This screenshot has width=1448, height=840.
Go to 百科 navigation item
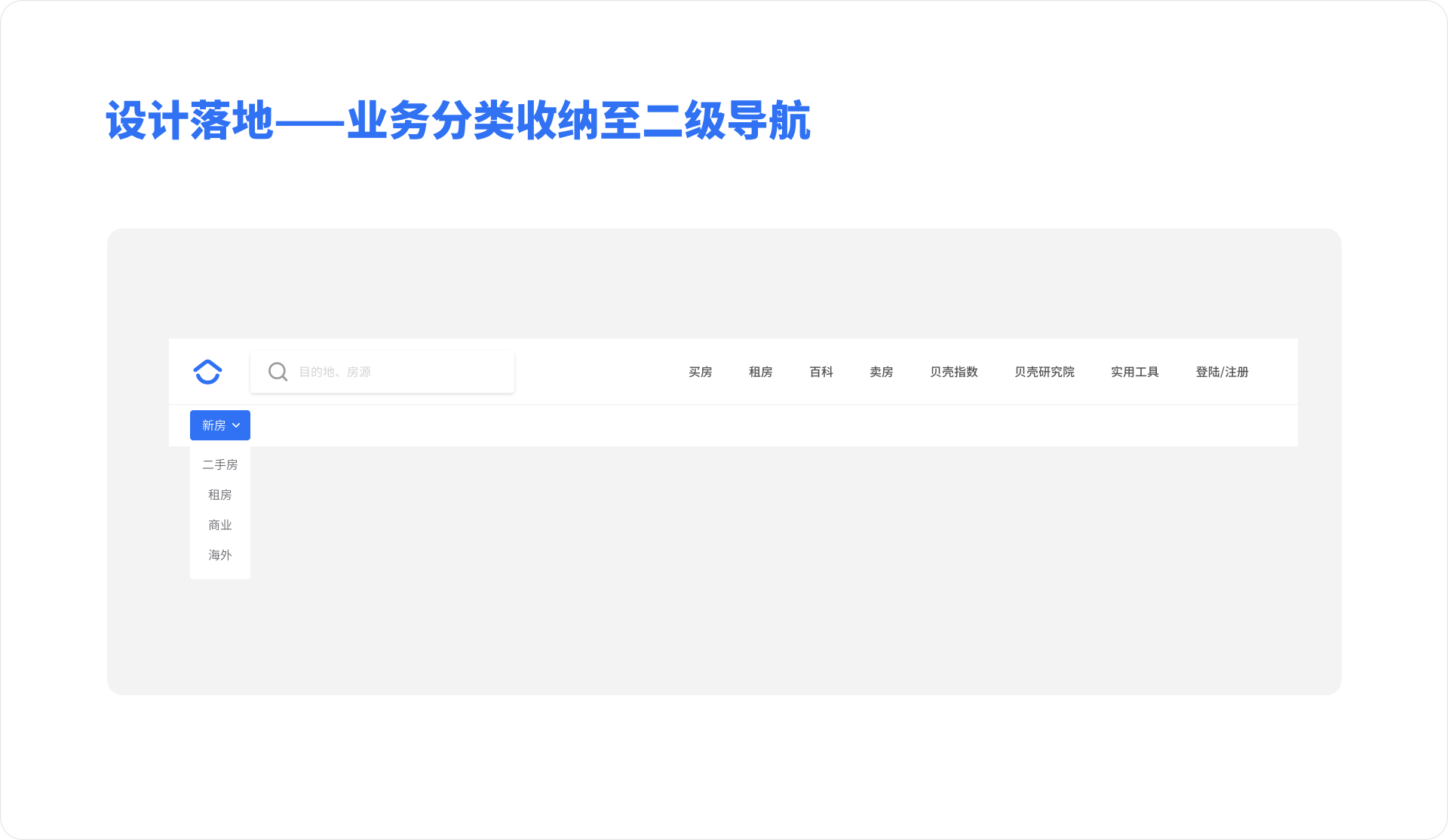pyautogui.click(x=821, y=372)
